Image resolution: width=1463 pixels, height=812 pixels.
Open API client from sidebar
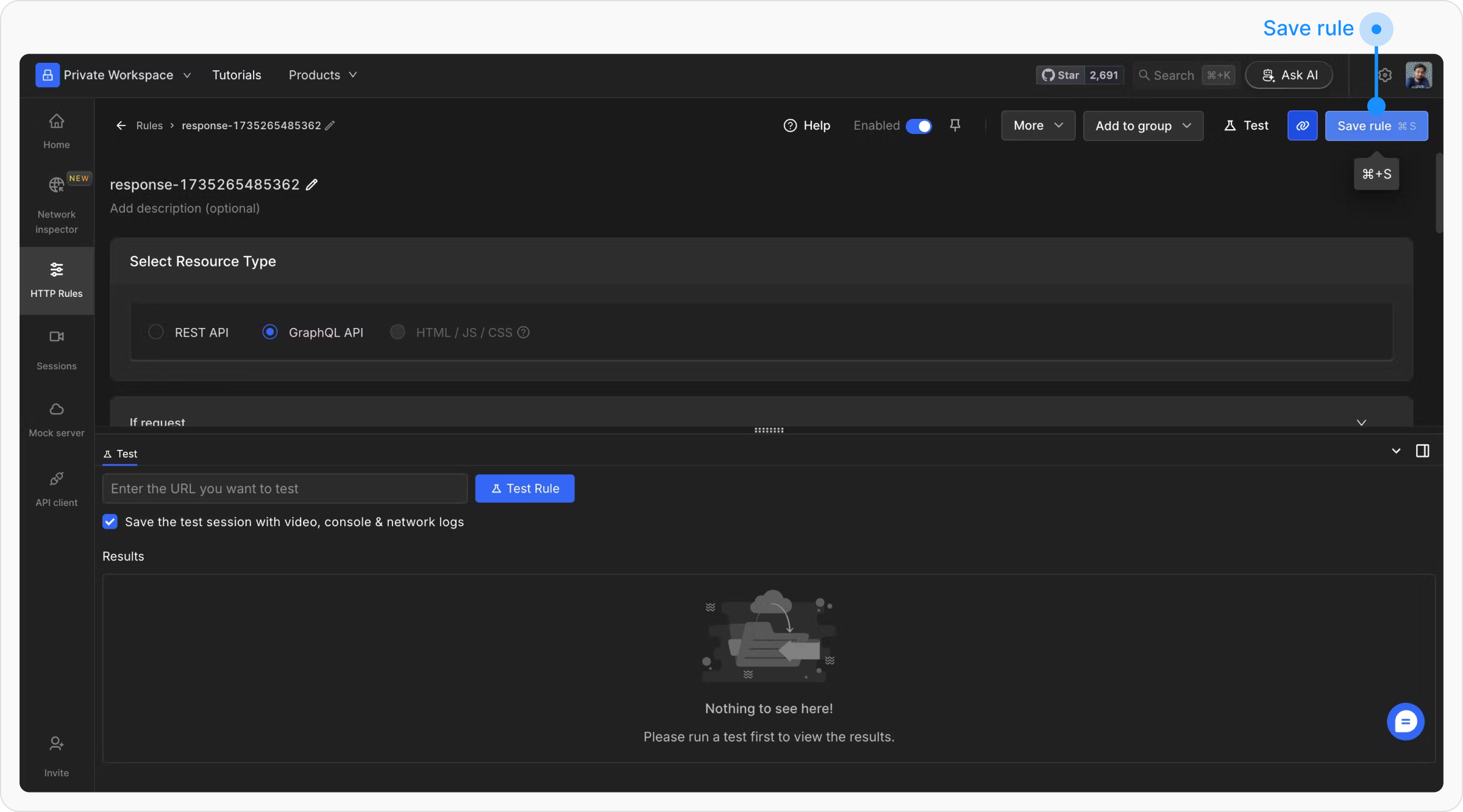56,479
